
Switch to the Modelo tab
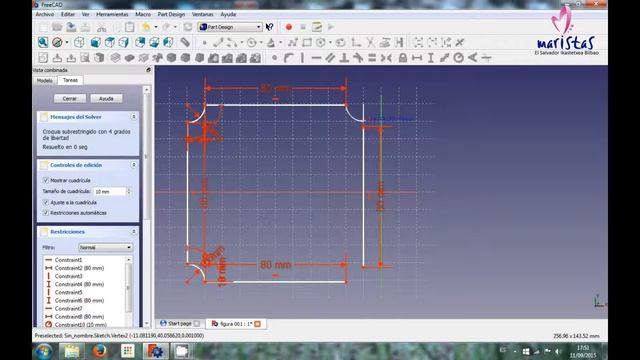(45, 80)
